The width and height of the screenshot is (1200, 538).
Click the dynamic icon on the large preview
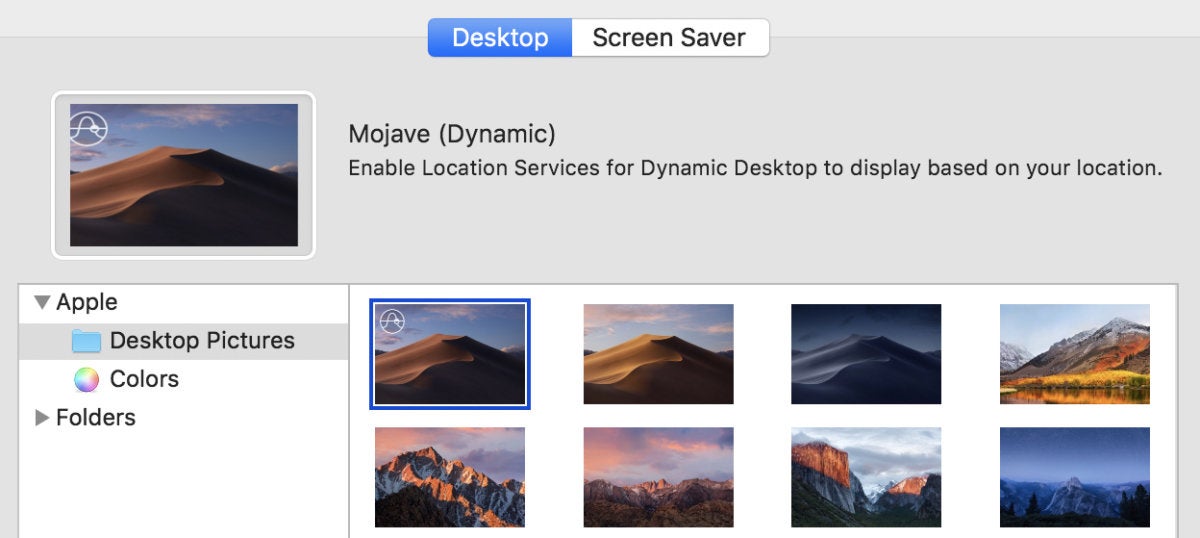[88, 128]
